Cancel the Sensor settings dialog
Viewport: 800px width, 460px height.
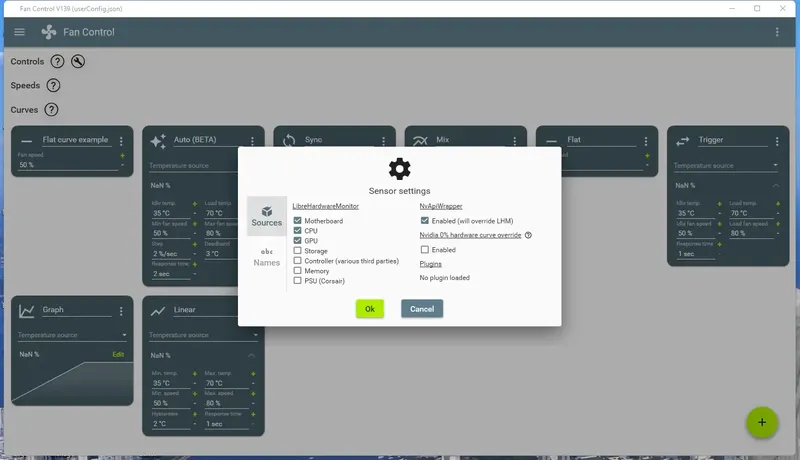(422, 309)
